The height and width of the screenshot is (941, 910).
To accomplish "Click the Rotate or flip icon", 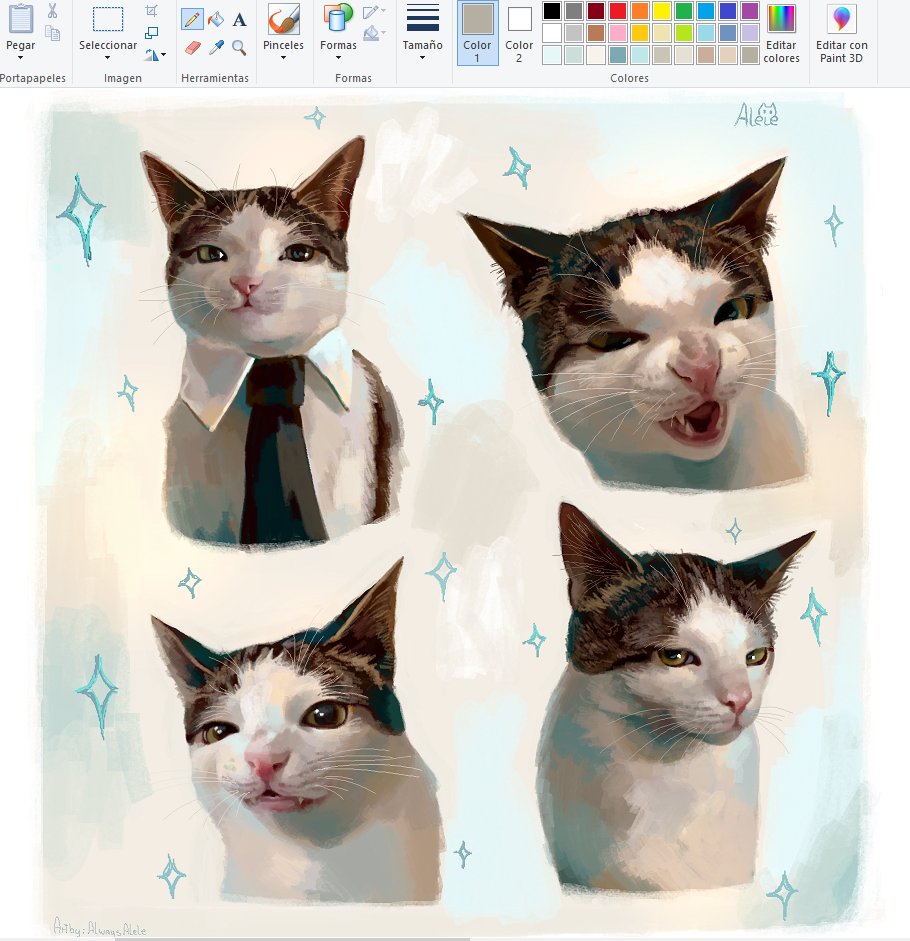I will [x=151, y=55].
